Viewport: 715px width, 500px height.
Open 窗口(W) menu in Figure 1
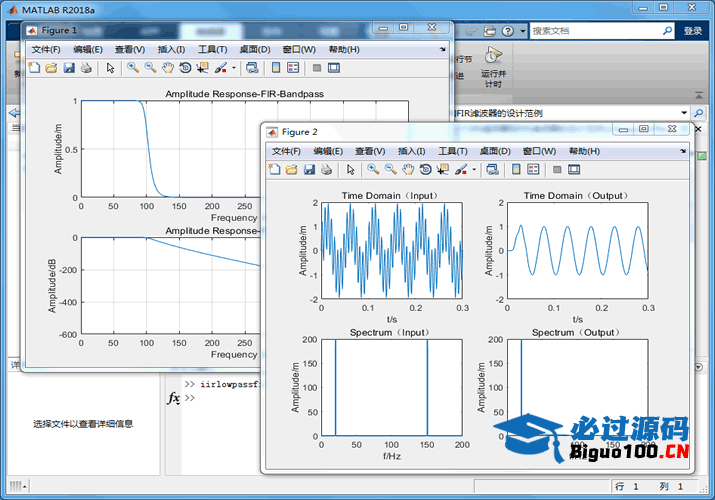299,49
